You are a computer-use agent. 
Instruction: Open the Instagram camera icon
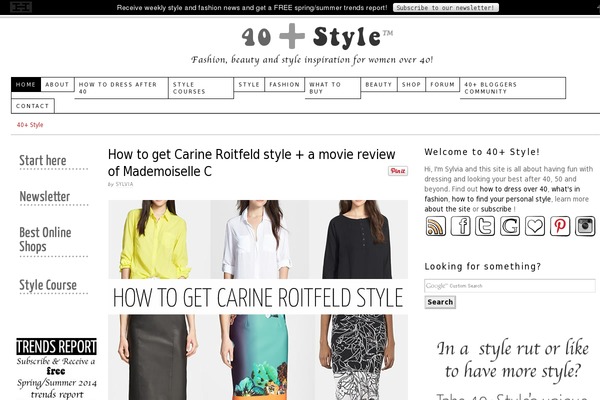click(585, 226)
